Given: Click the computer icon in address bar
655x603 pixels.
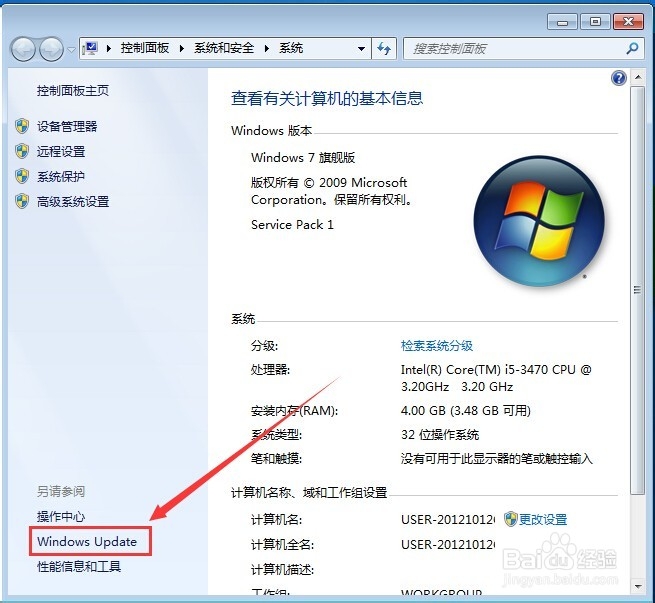Looking at the screenshot, I should click(90, 48).
